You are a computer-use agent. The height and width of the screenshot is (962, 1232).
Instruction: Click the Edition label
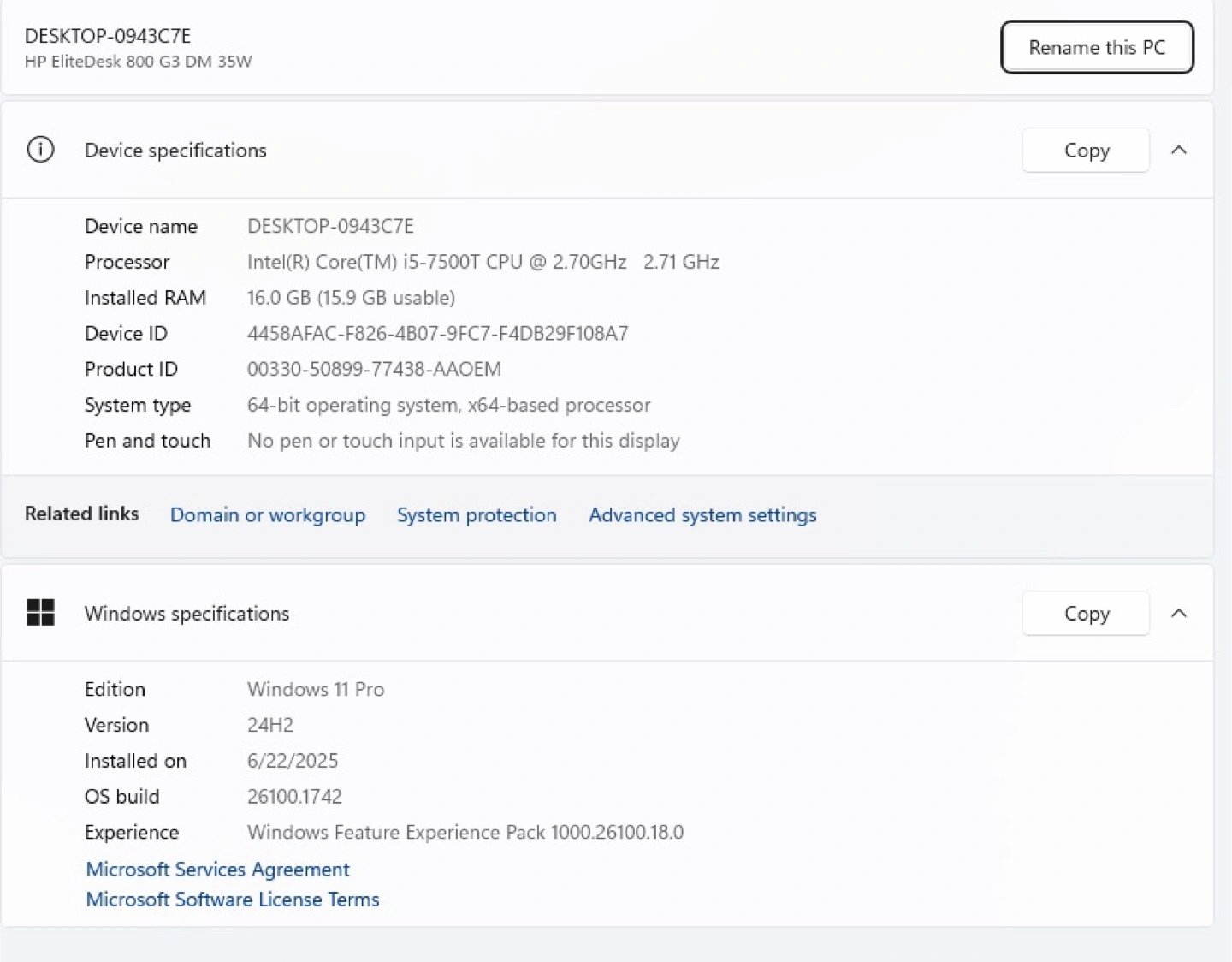tap(115, 690)
